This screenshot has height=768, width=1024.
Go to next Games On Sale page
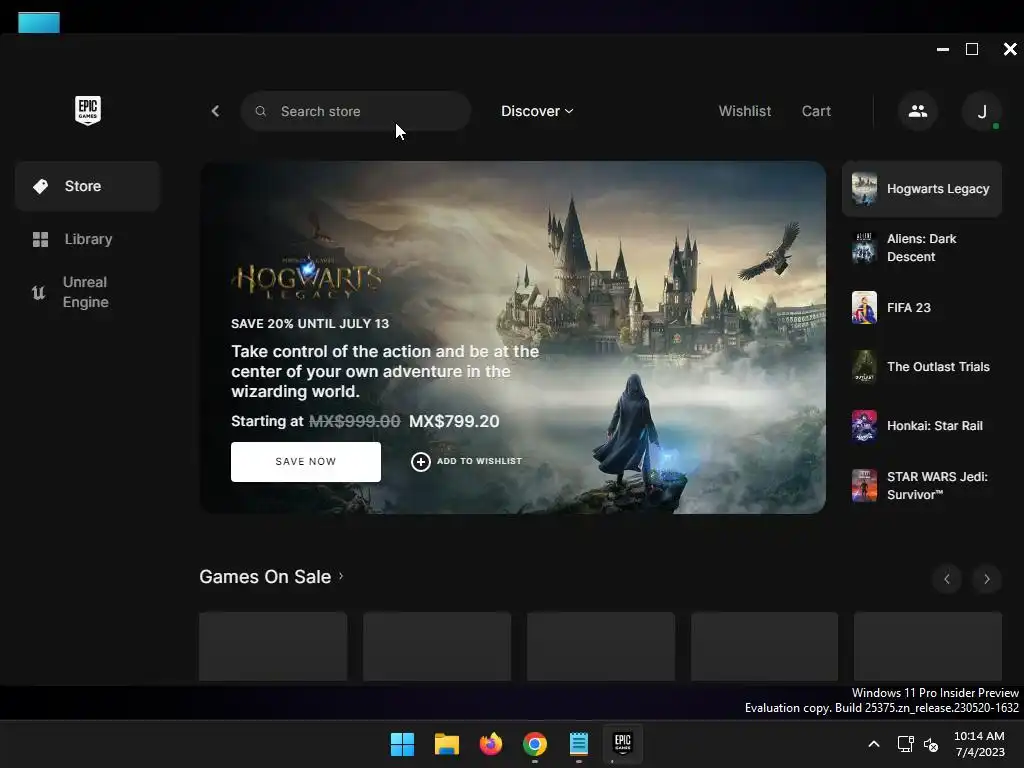point(987,579)
